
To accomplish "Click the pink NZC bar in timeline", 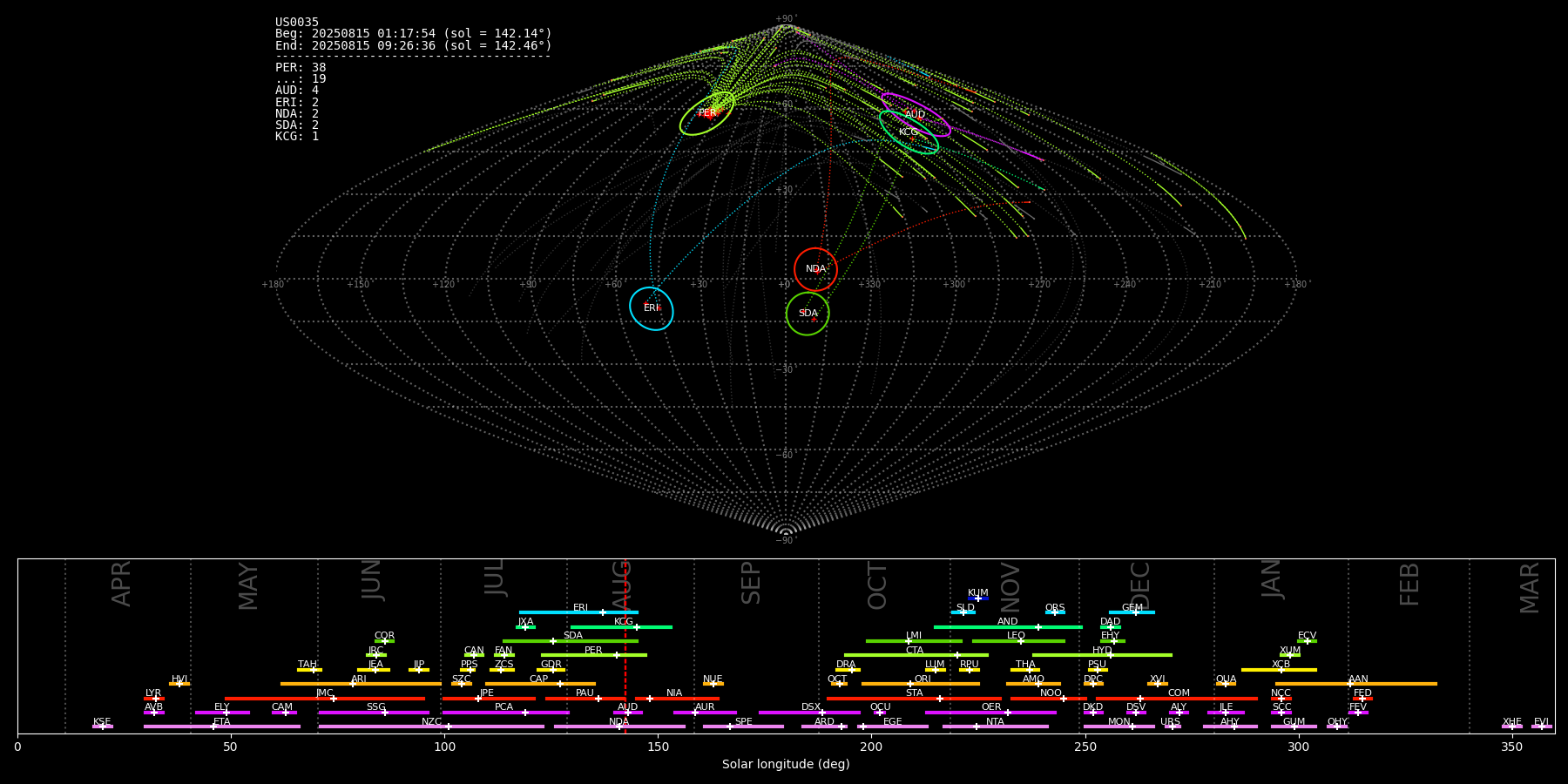I will click(x=431, y=727).
